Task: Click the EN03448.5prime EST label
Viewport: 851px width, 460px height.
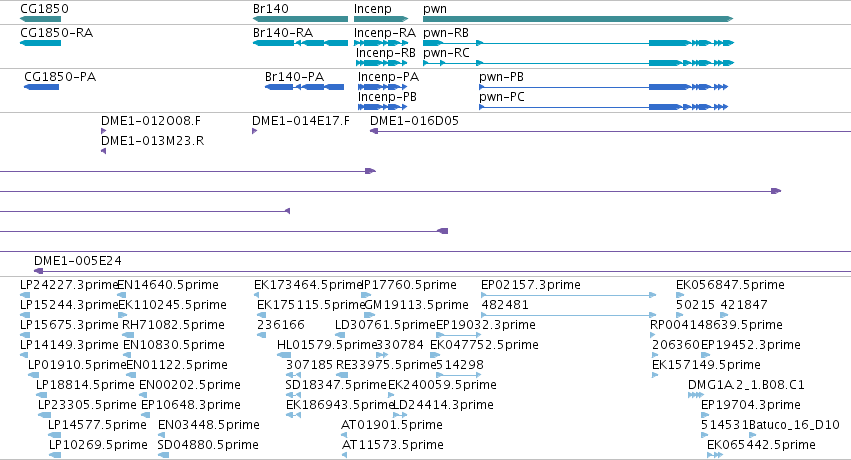Action: tap(209, 425)
